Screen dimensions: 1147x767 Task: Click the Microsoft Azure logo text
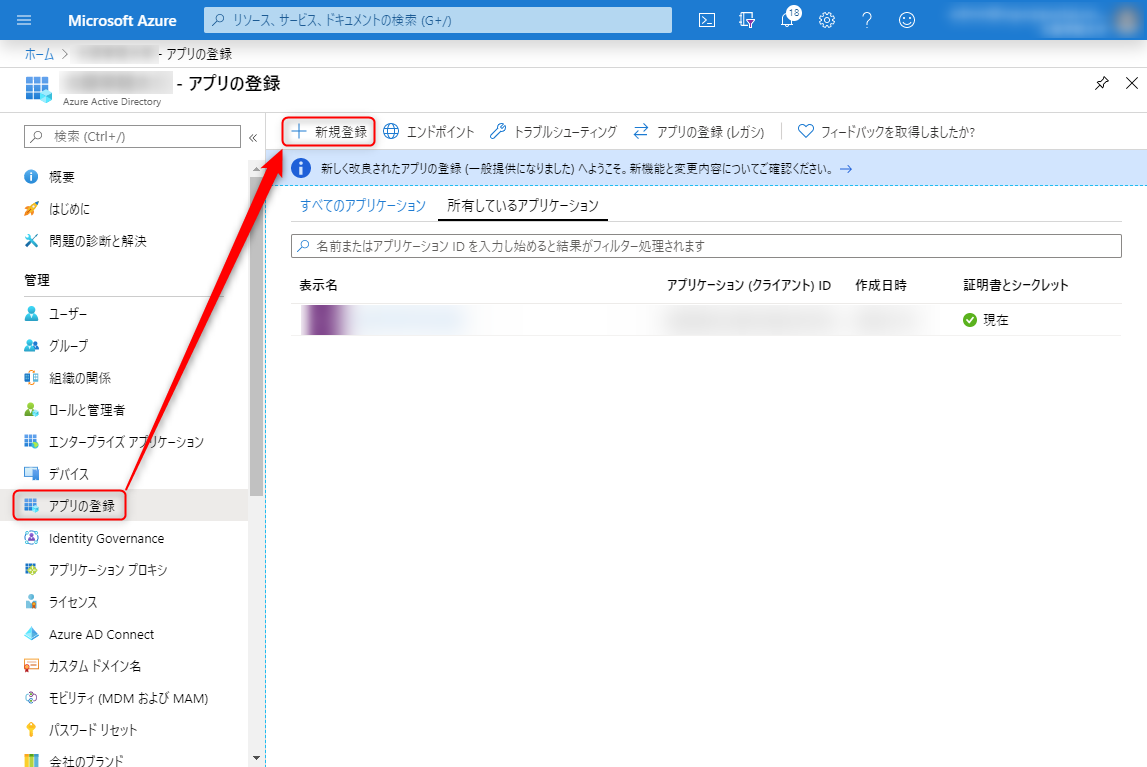pos(122,20)
